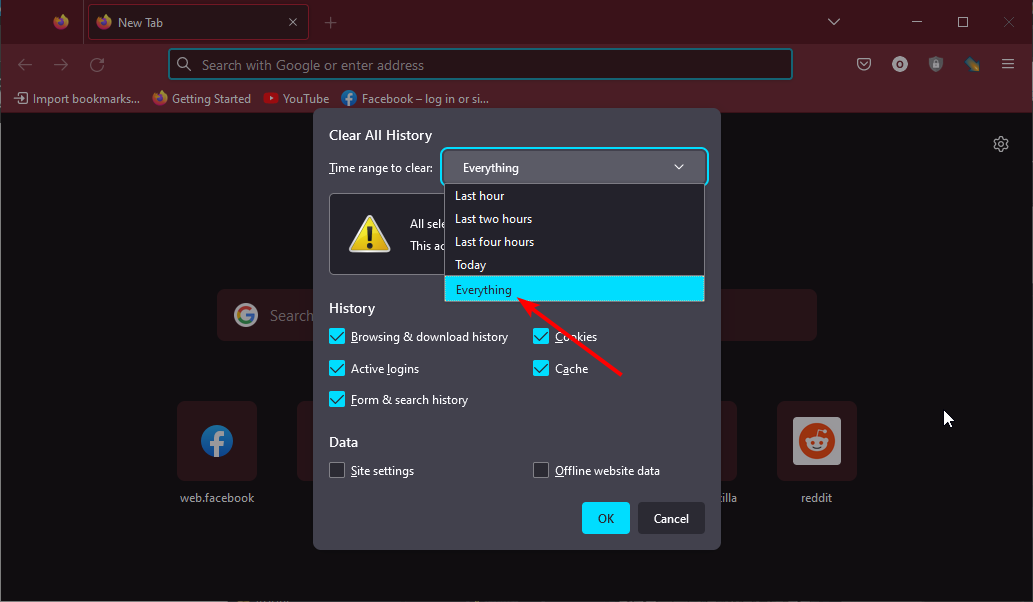Open Import bookmarks bookmark

click(x=77, y=99)
